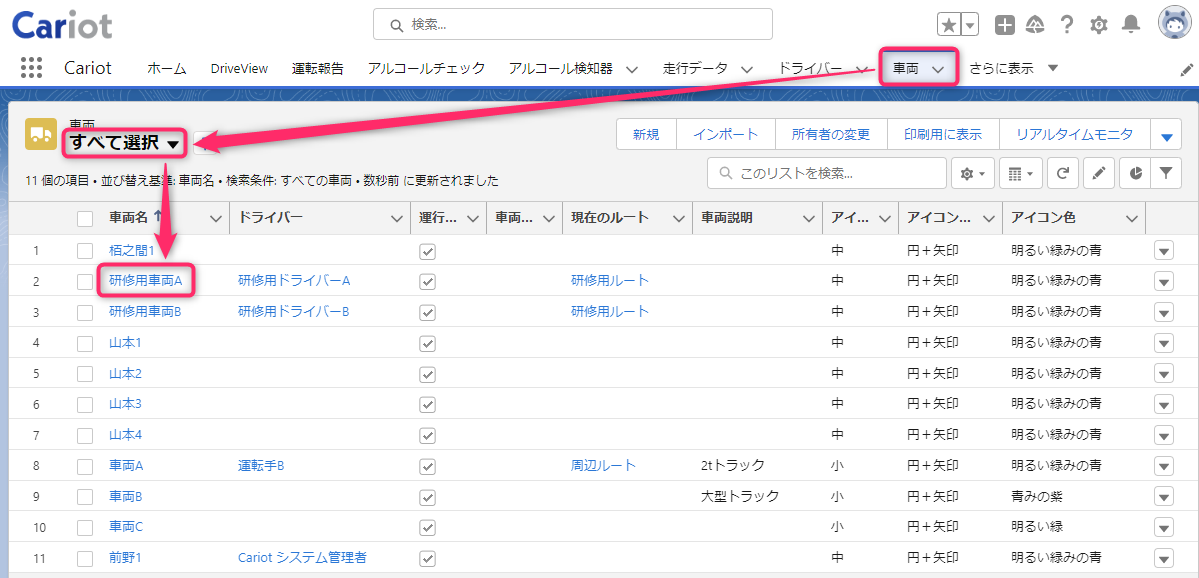Select row checkbox for 栢之間1

pyautogui.click(x=85, y=251)
